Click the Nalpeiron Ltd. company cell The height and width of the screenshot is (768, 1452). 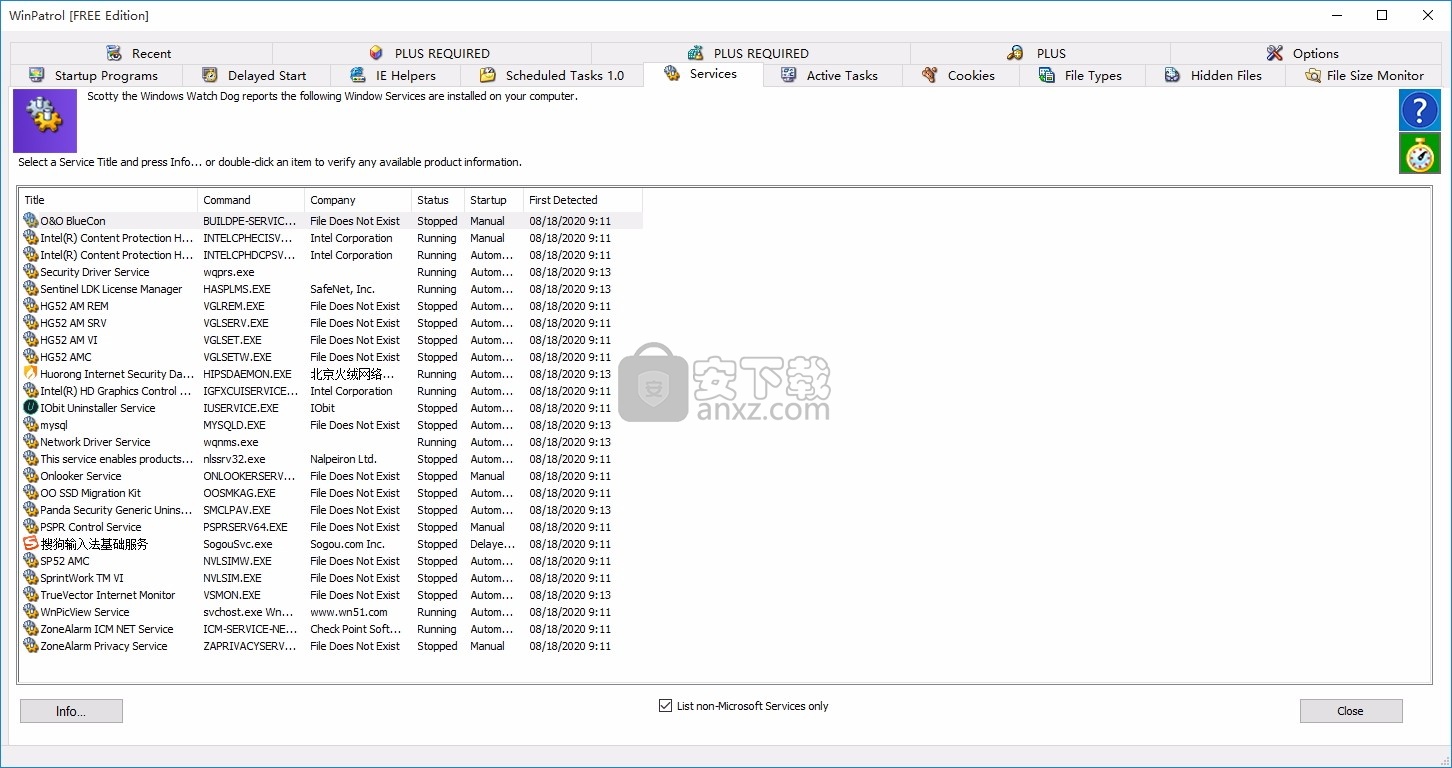[343, 459]
